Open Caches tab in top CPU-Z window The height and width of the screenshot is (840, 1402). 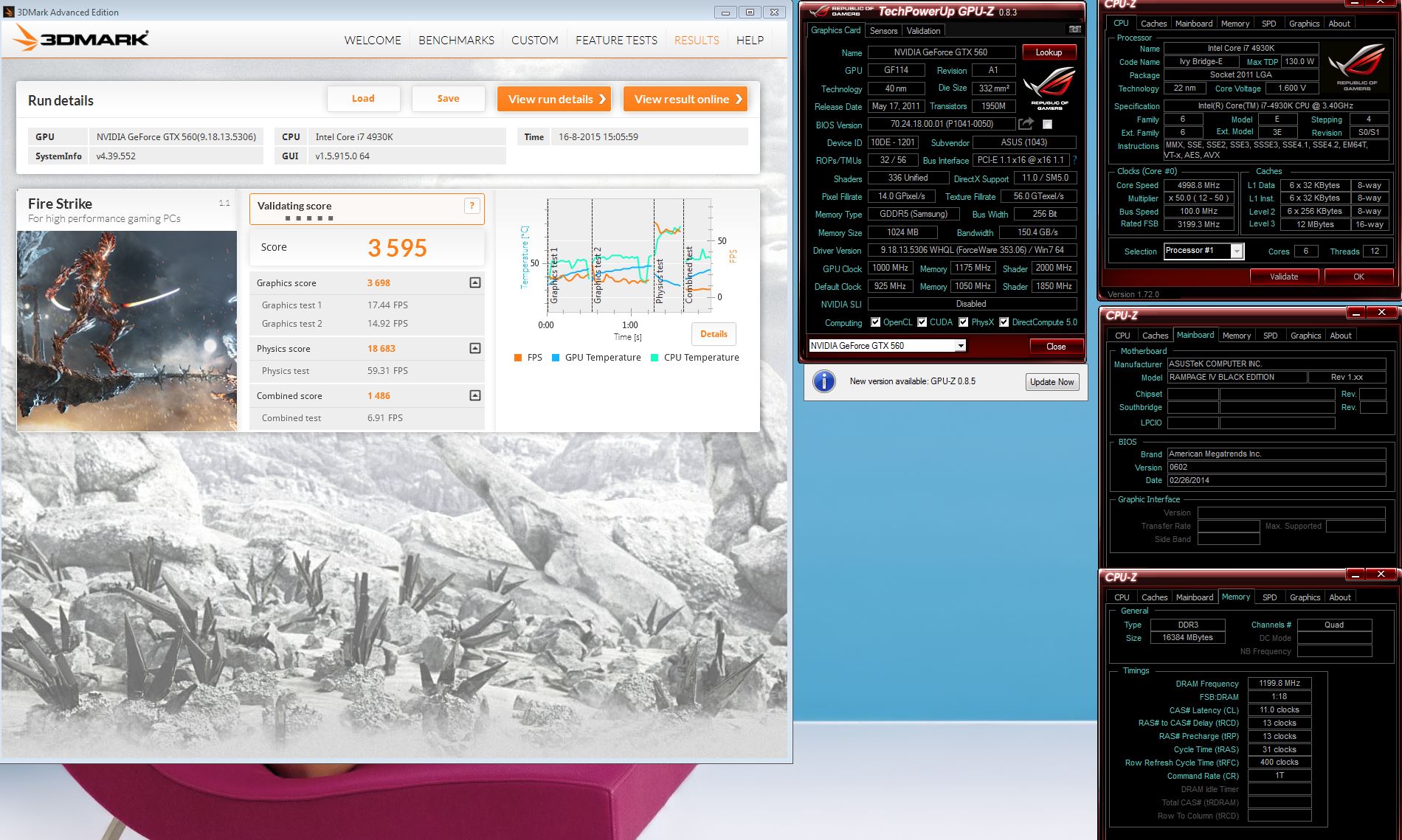pos(1153,24)
